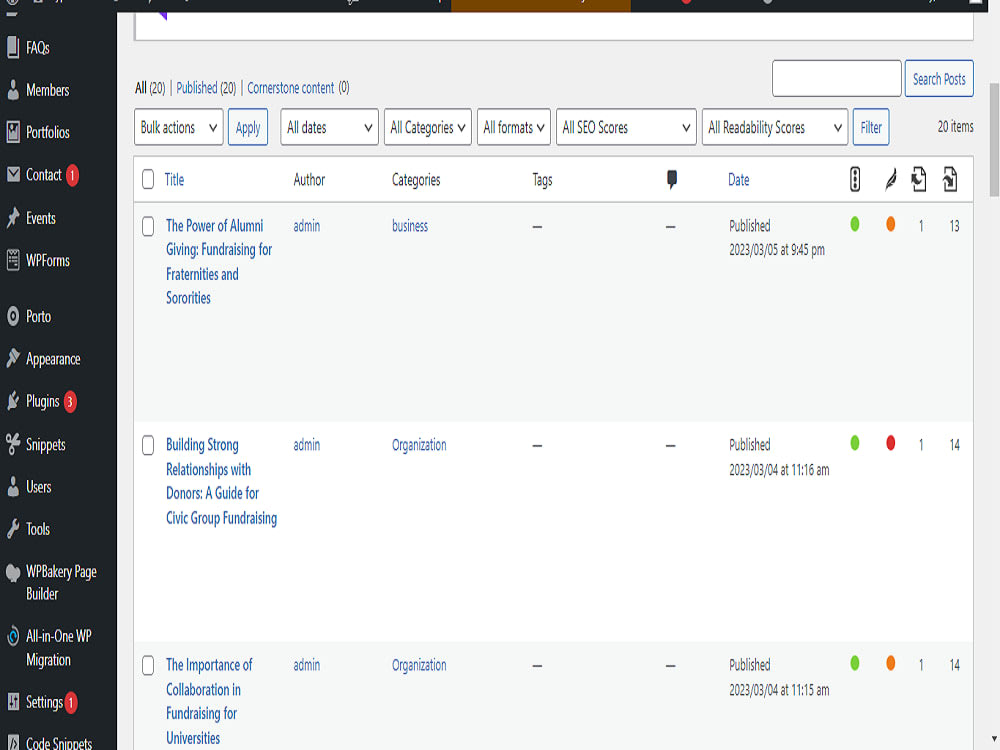Open Events pin icon in sidebar

click(13, 218)
